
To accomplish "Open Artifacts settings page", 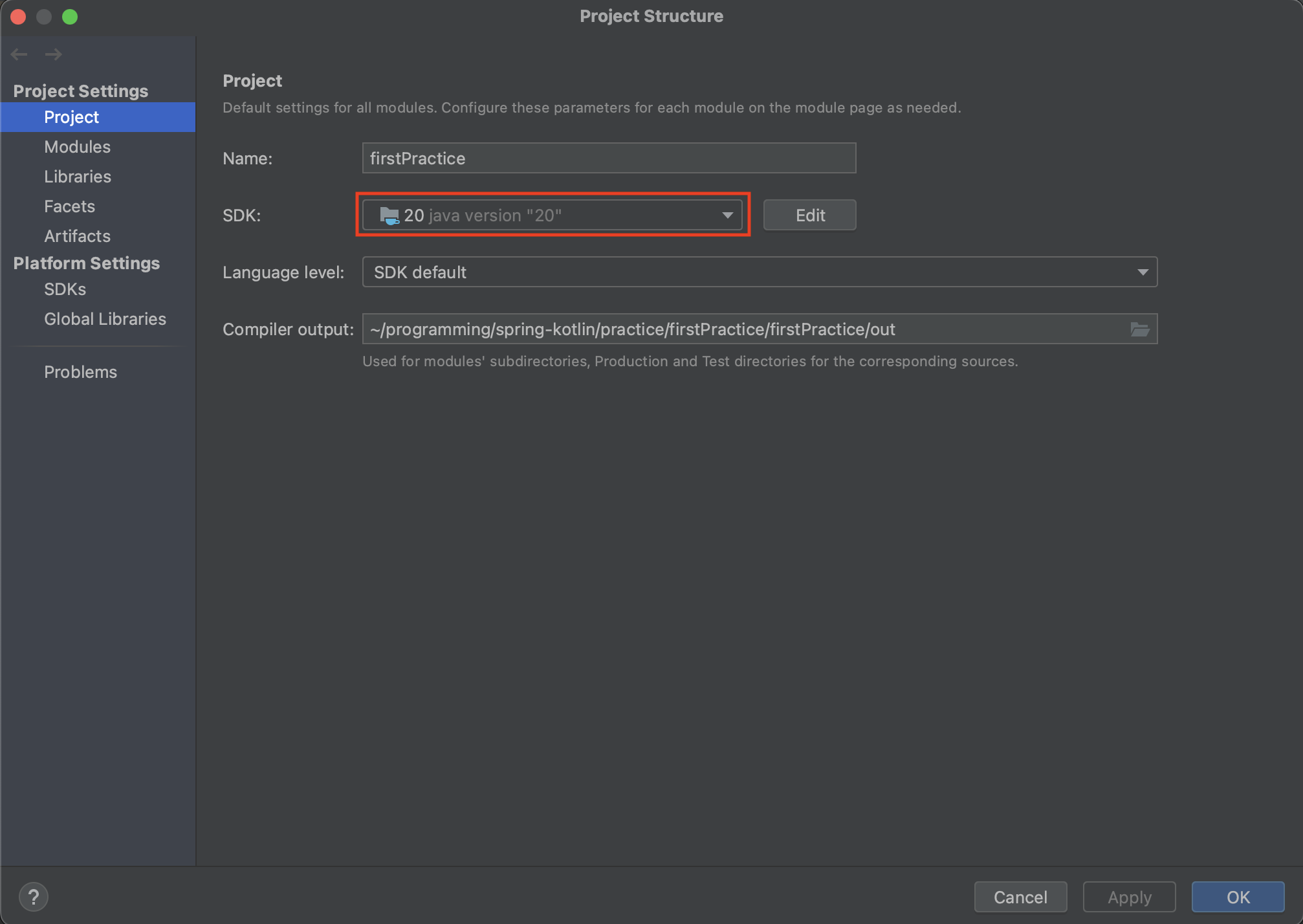I will click(x=77, y=236).
